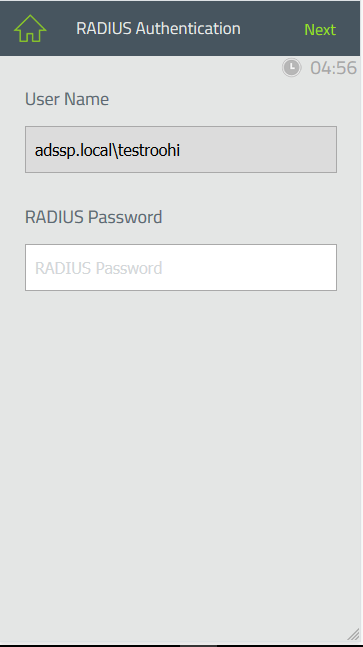This screenshot has height=647, width=363.
Task: Click the clock icon beside the timer
Action: [292, 67]
